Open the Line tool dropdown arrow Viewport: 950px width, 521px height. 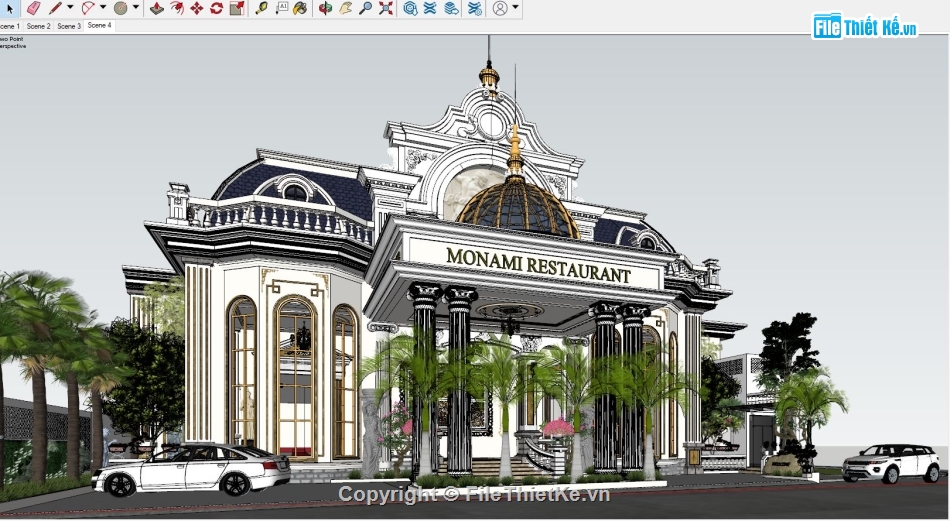pyautogui.click(x=70, y=7)
